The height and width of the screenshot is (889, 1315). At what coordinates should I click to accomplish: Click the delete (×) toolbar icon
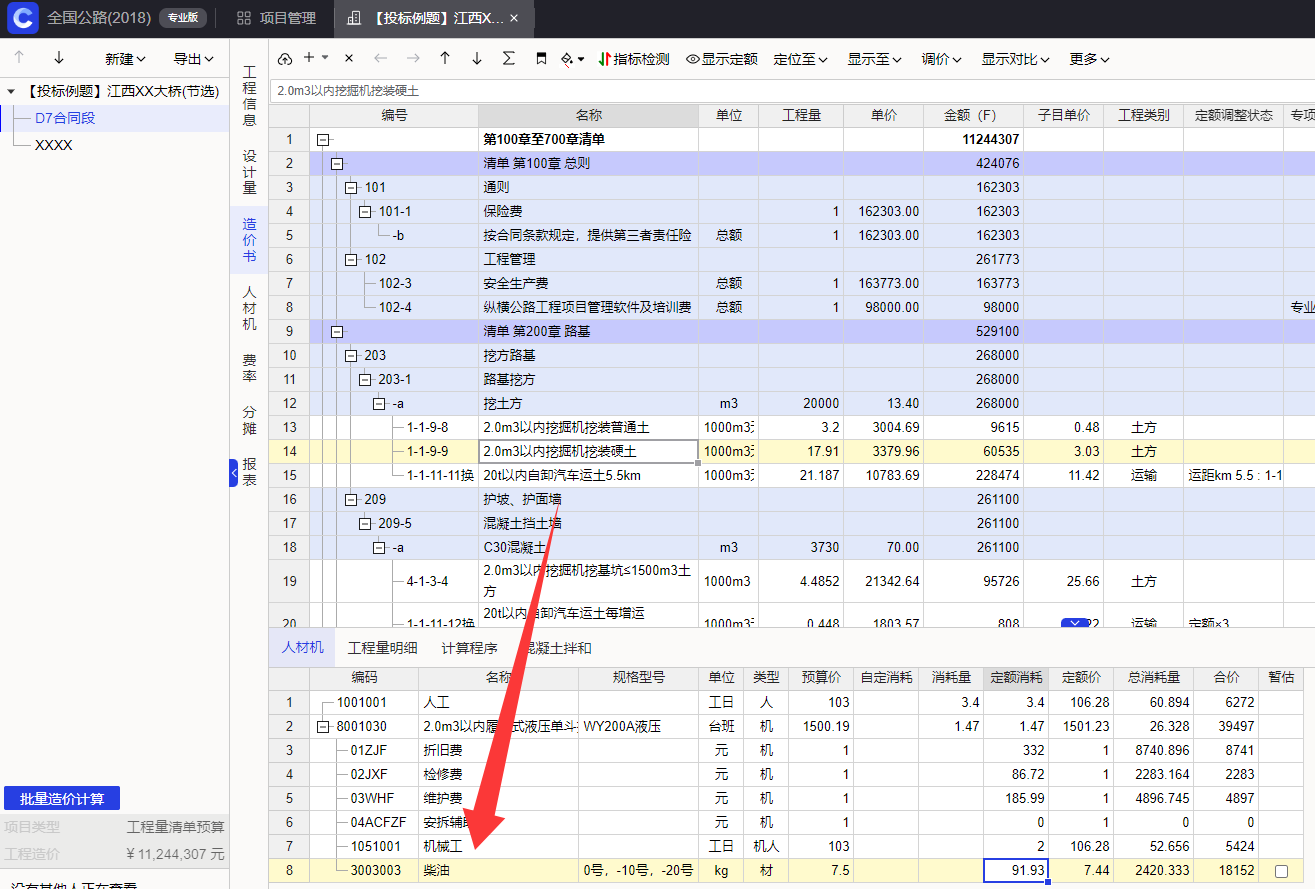(x=349, y=59)
